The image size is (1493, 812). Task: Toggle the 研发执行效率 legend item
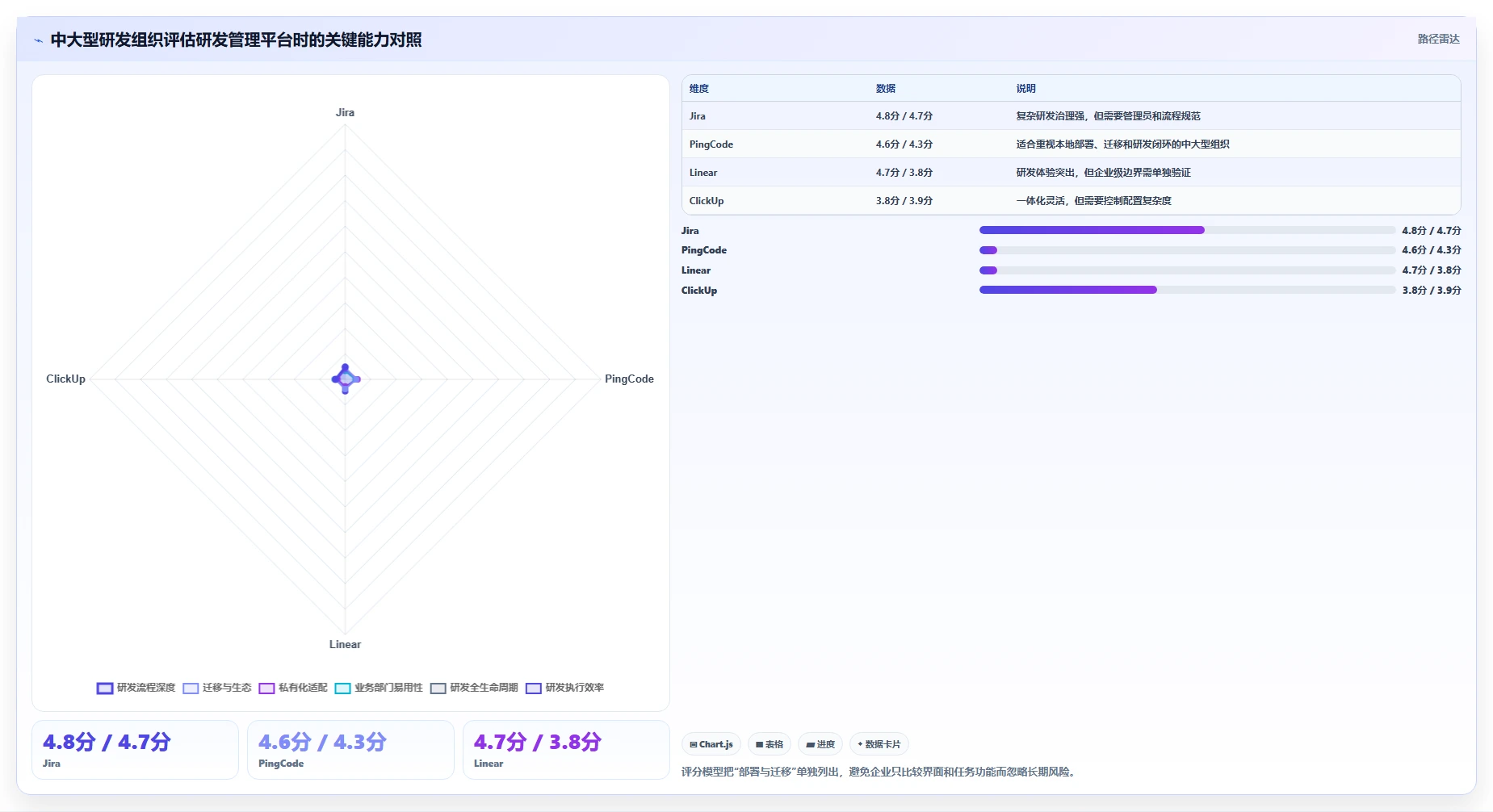coord(564,688)
